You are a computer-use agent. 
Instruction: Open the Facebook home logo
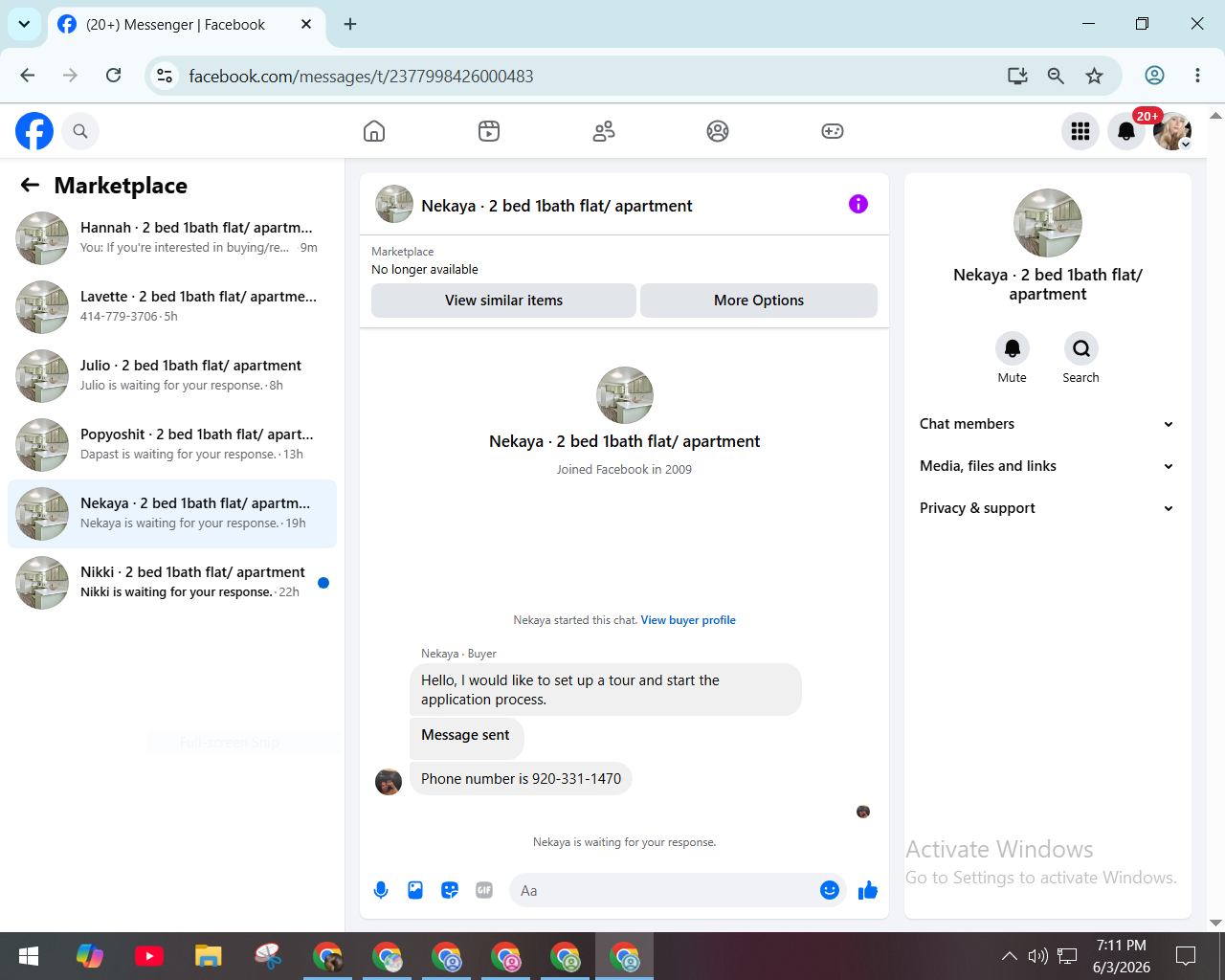click(x=34, y=131)
